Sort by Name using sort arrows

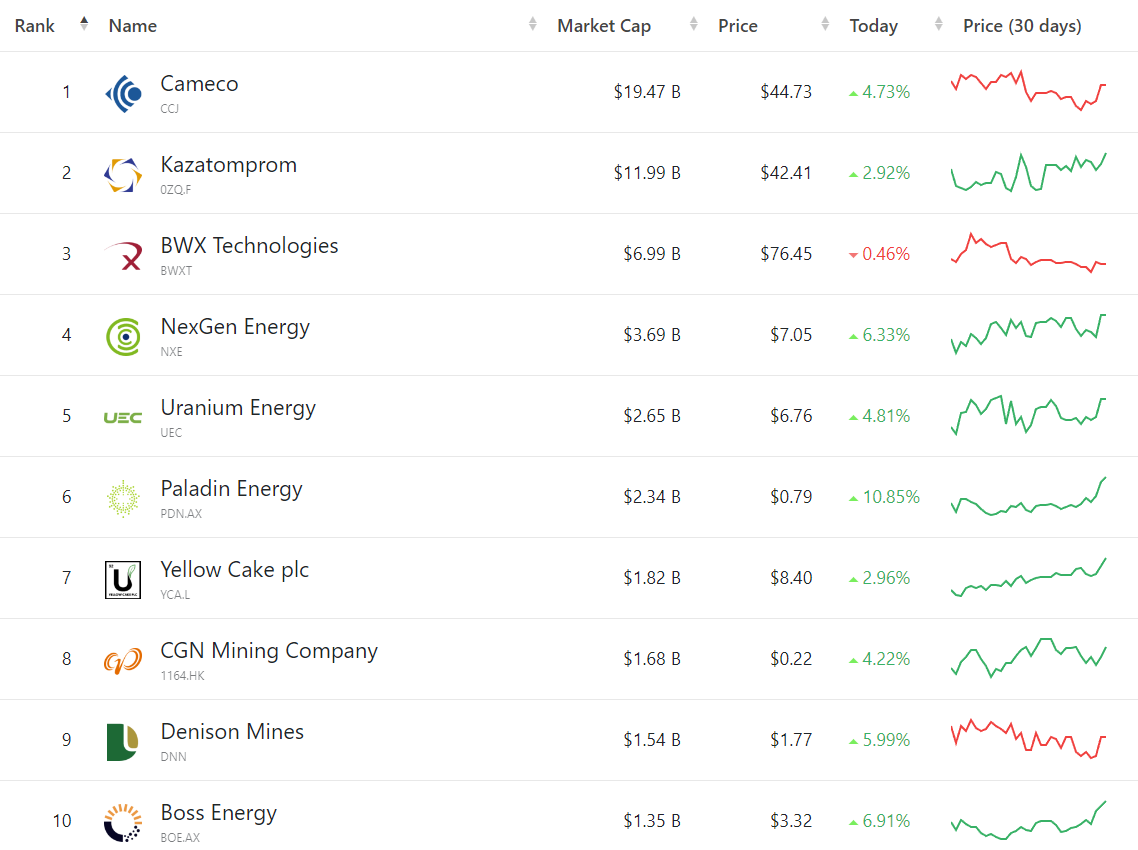[x=533, y=25]
